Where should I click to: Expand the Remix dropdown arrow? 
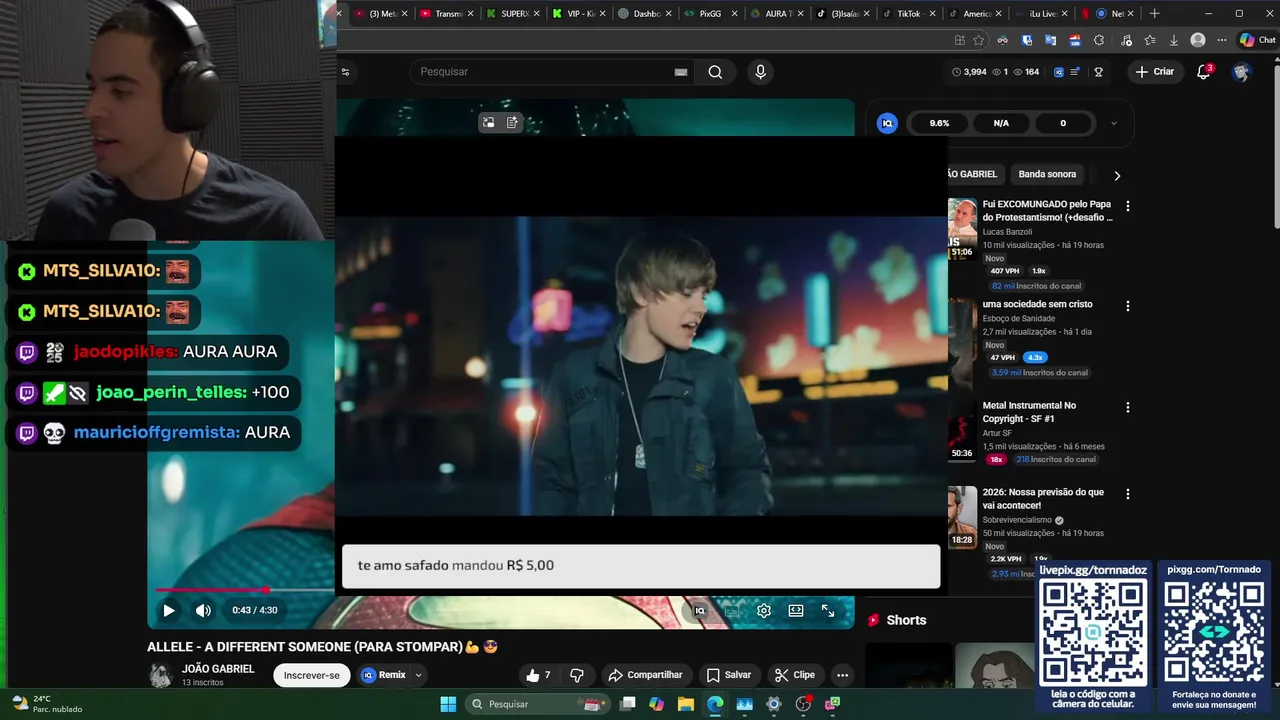(x=418, y=675)
